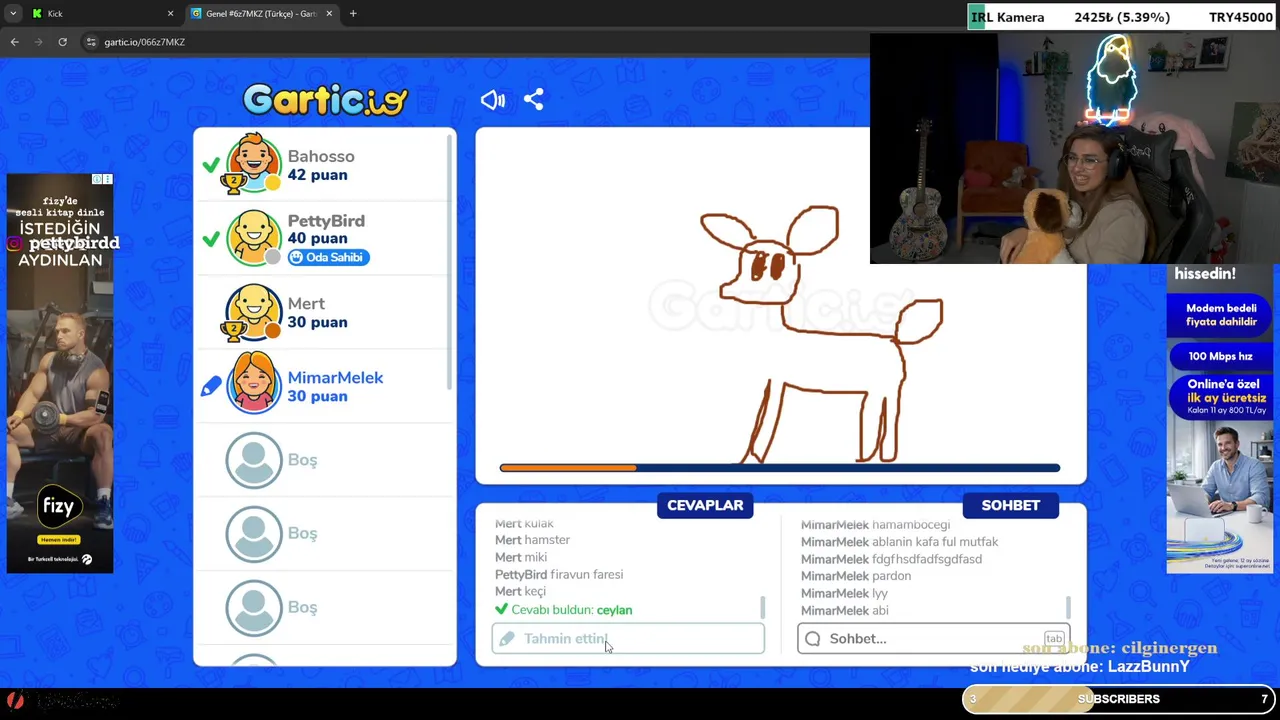Click PettyBird's 40 puan score
This screenshot has width=1280, height=720.
click(317, 238)
